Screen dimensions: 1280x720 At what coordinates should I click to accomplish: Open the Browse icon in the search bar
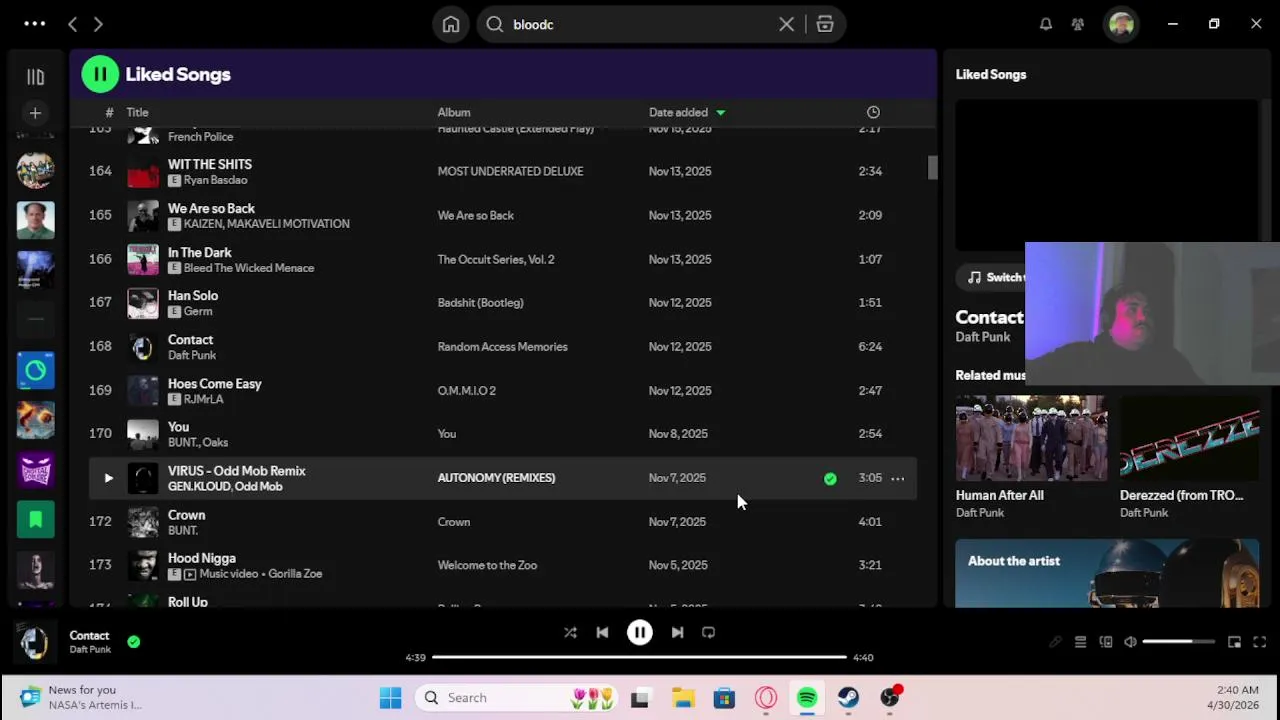tap(825, 24)
